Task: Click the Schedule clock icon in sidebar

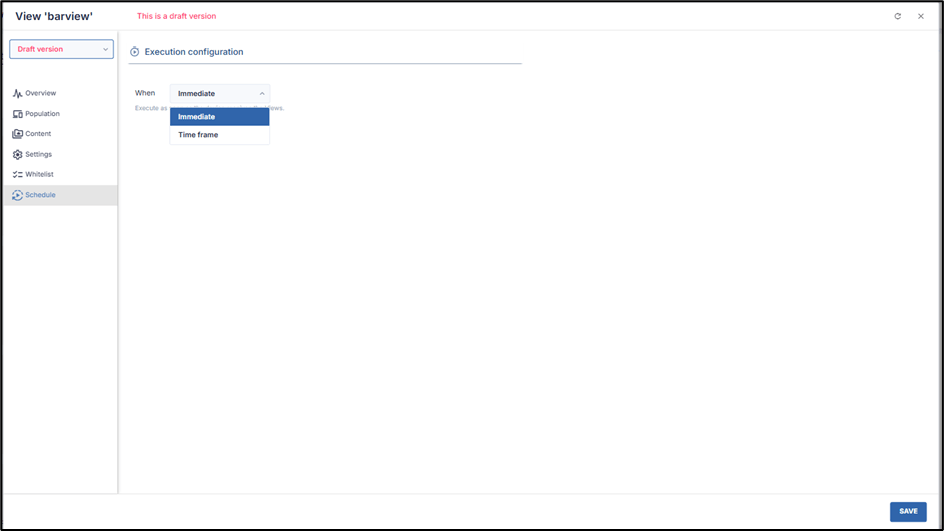Action: point(17,196)
